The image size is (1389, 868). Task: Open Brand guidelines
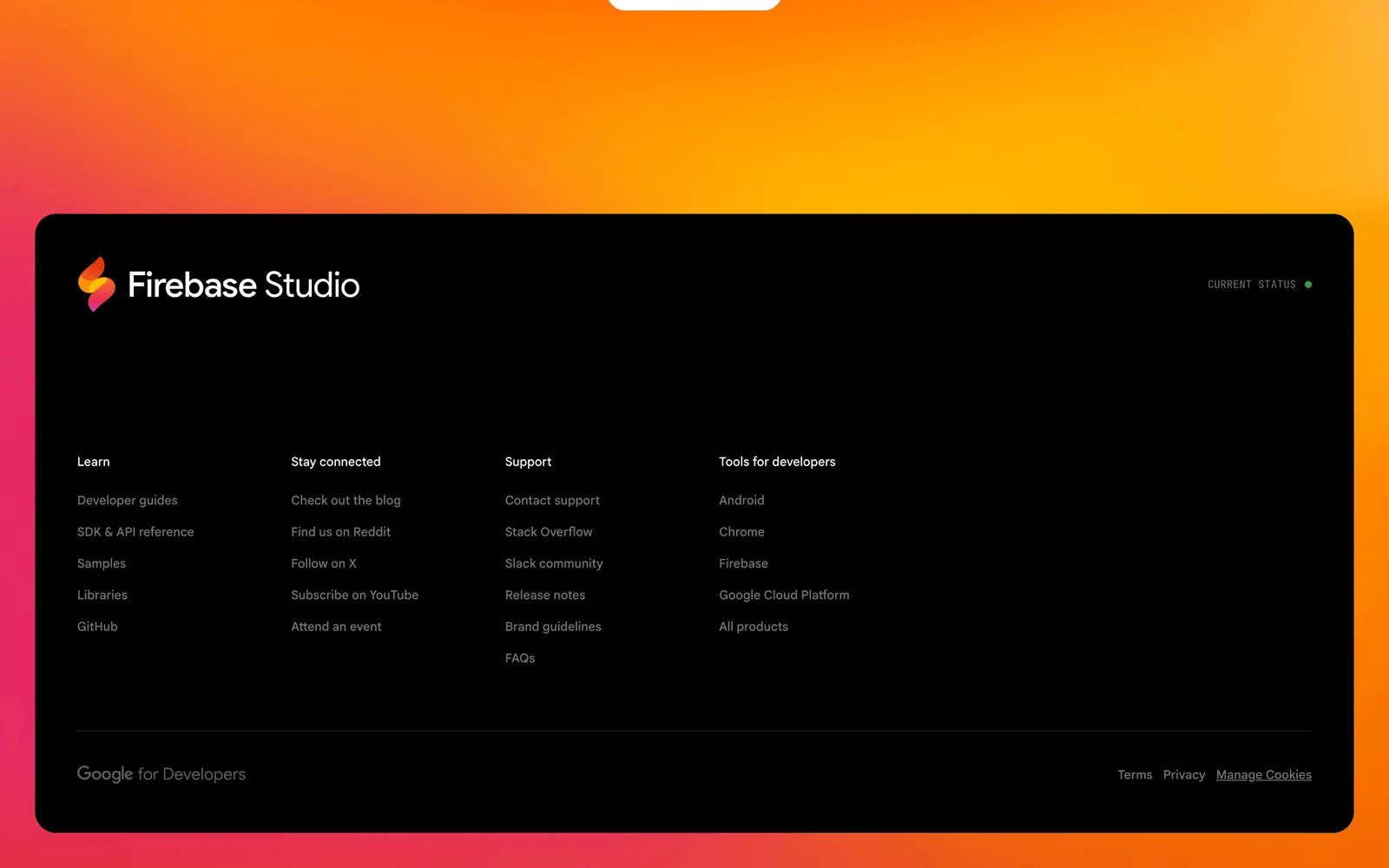[553, 627]
